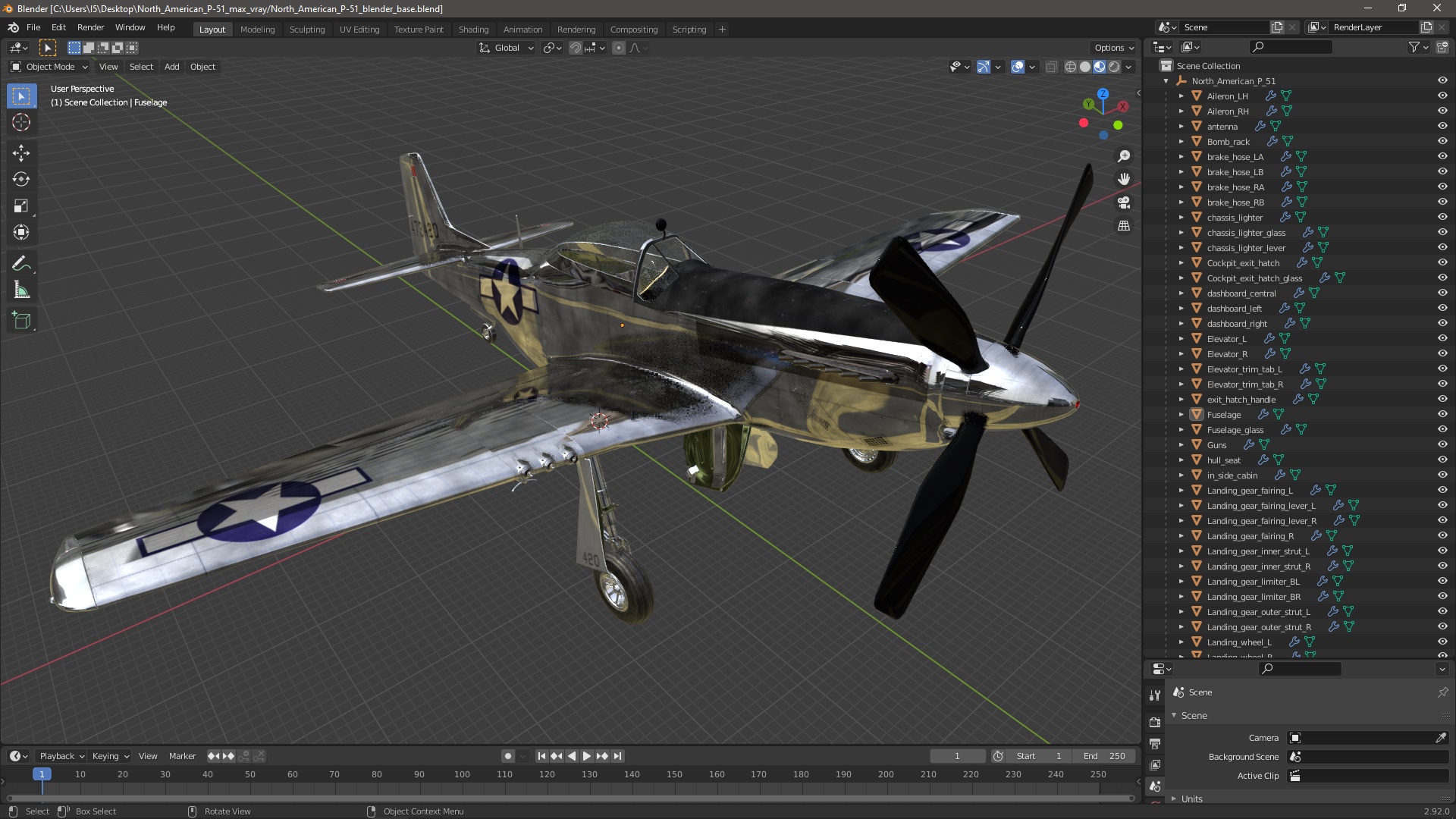1456x819 pixels.
Task: Click the camera eyedropper icon
Action: coord(1441,738)
